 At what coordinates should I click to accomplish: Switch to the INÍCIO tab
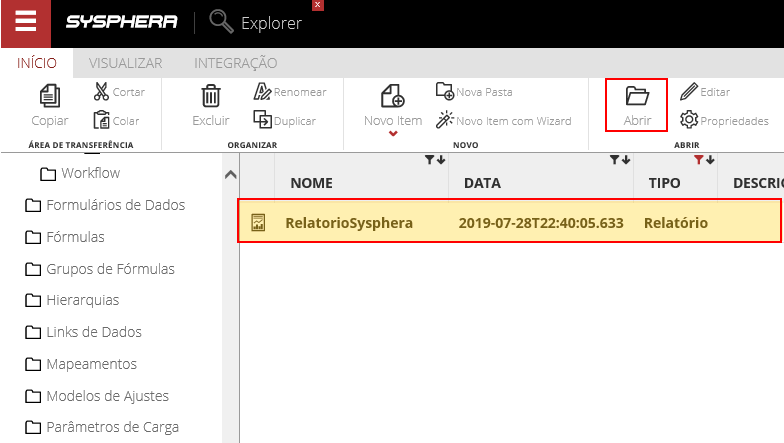[x=37, y=63]
